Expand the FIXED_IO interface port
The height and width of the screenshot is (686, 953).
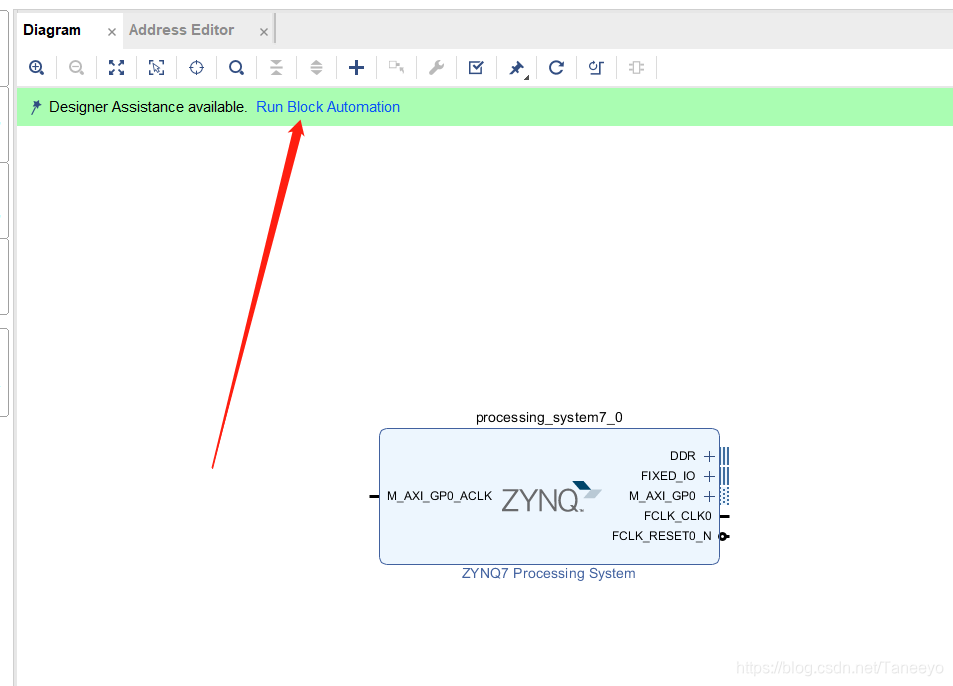tap(709, 476)
